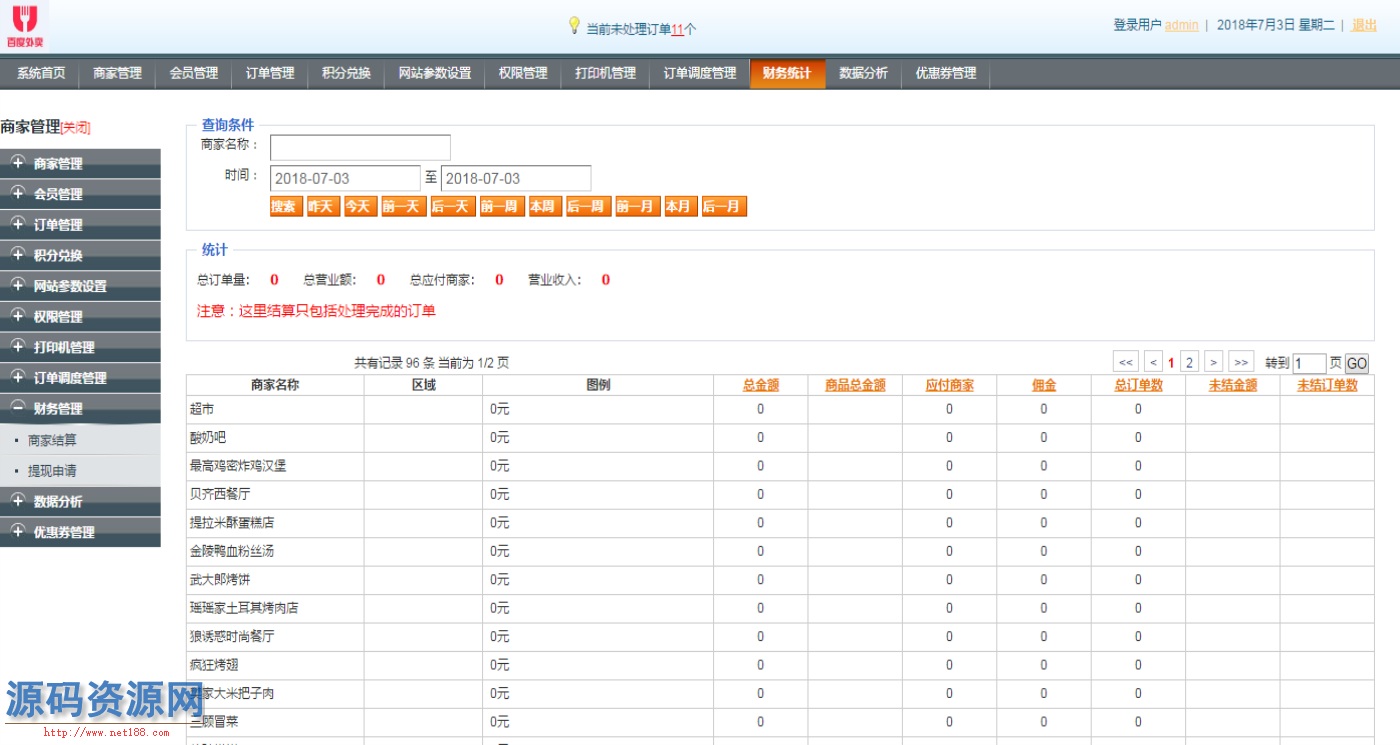Open 会员管理 in top navigation bar
This screenshot has height=745, width=1400.
[x=194, y=74]
